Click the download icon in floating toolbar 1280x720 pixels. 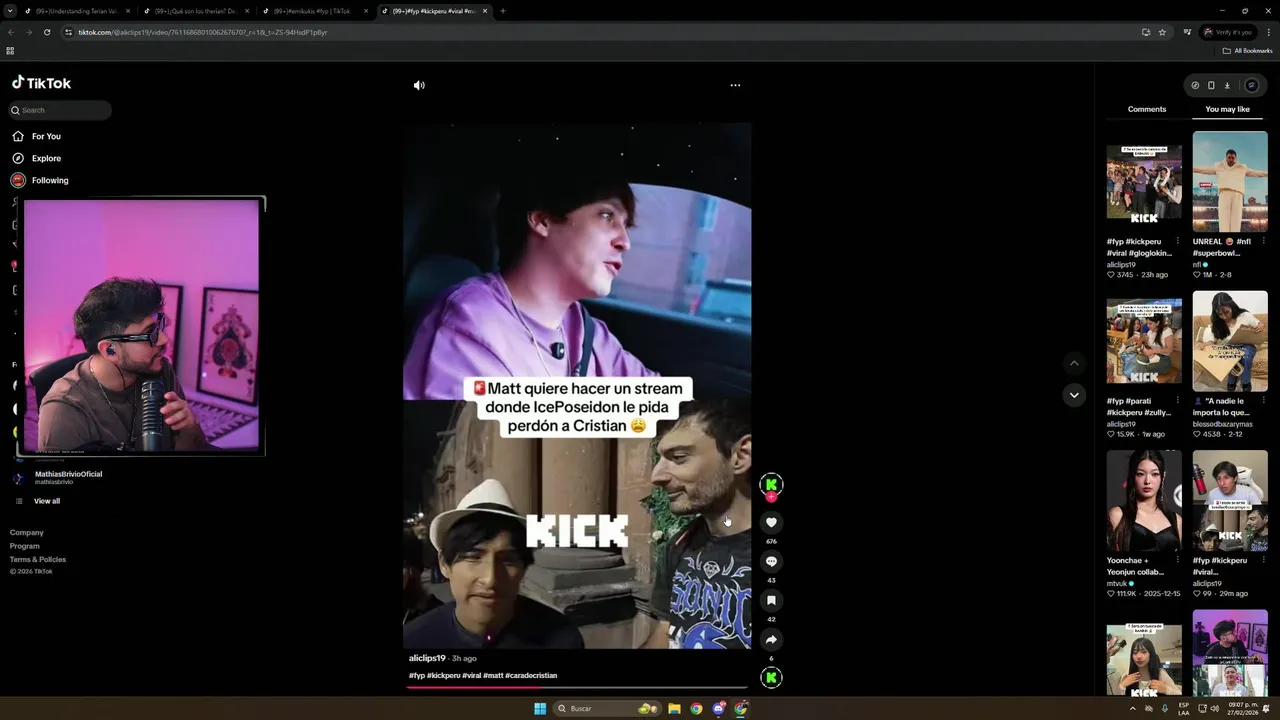[1227, 85]
